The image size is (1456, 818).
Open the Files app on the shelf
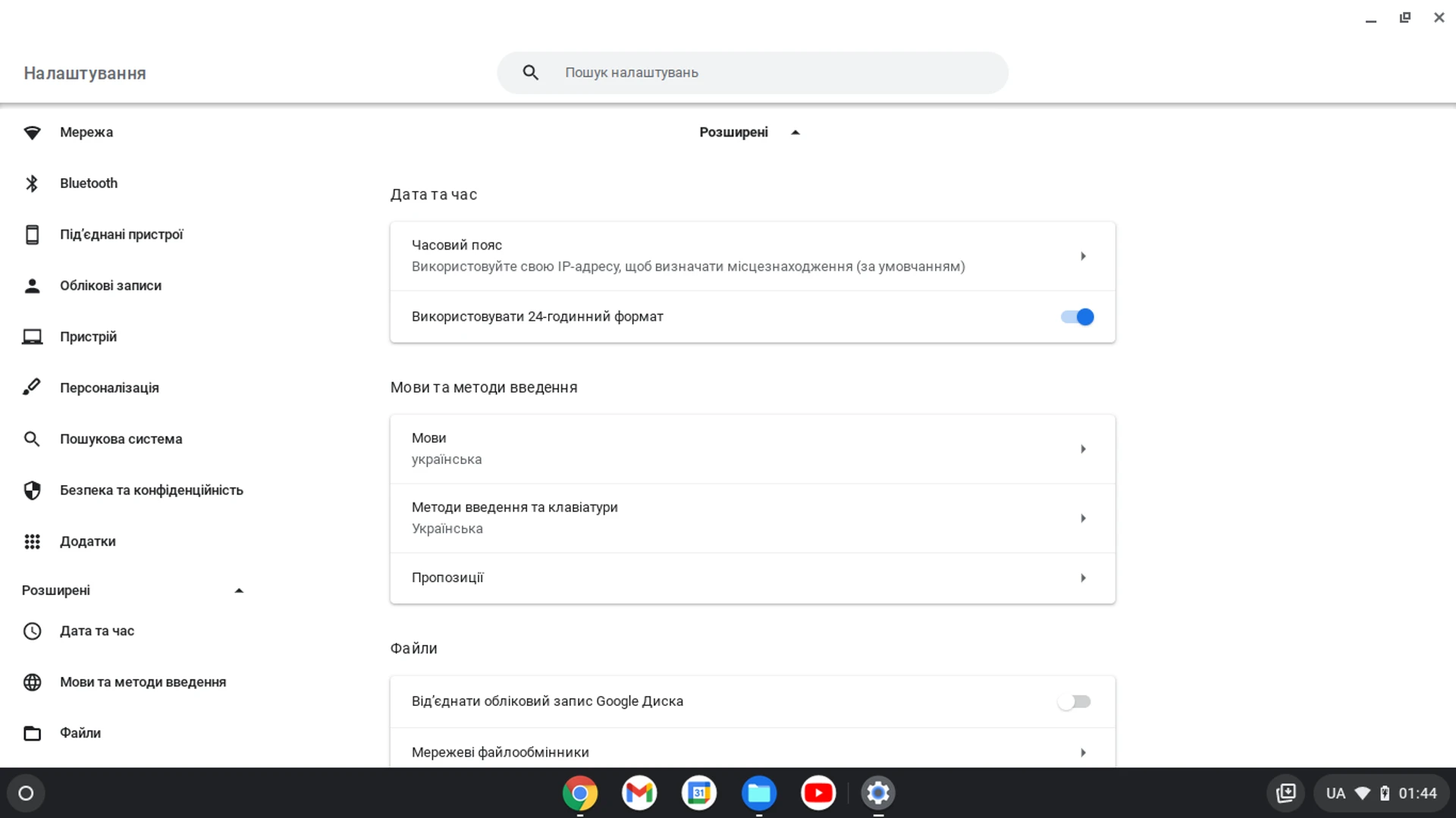[x=759, y=793]
